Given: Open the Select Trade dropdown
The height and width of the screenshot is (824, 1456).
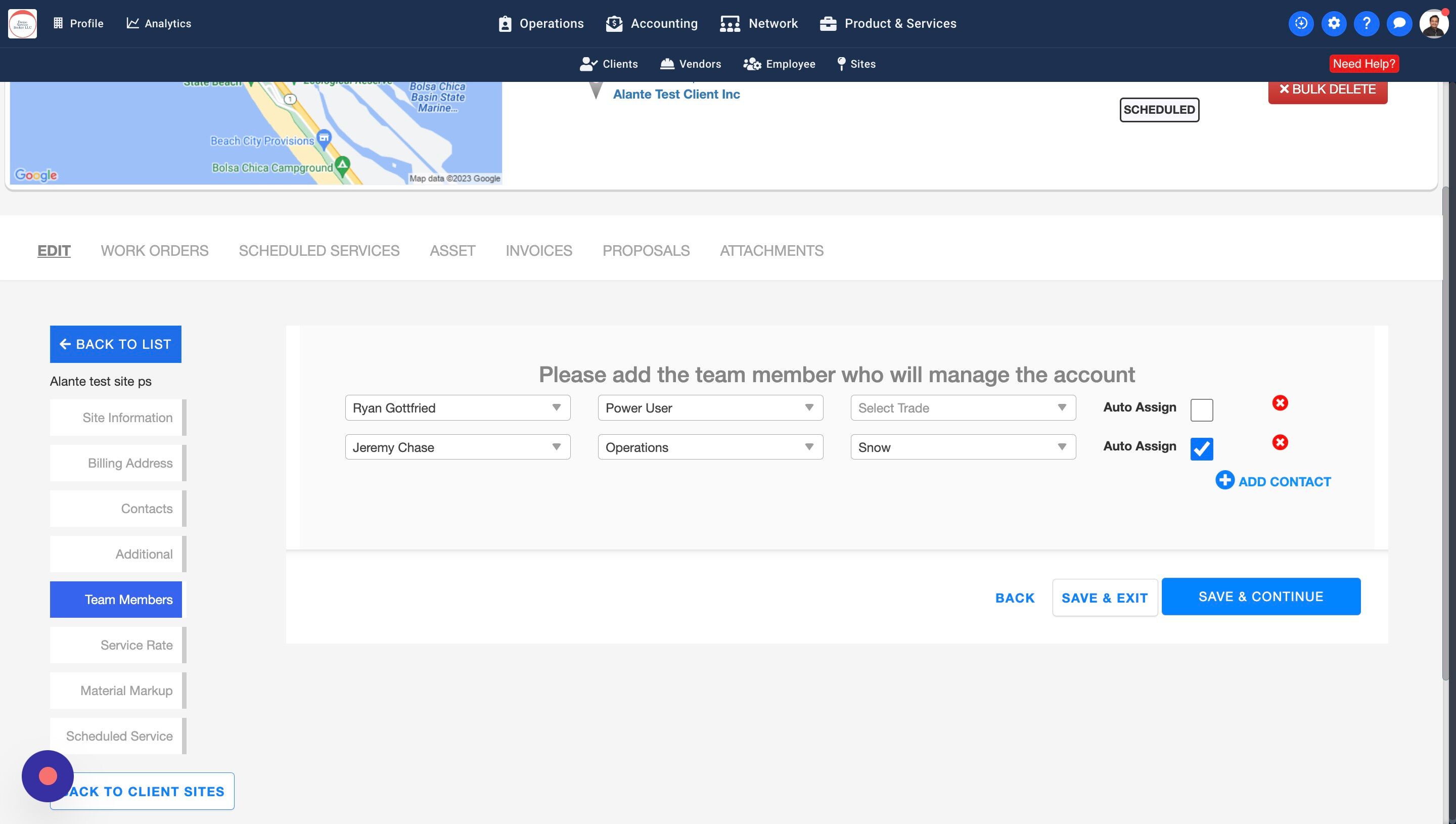Looking at the screenshot, I should click(962, 408).
